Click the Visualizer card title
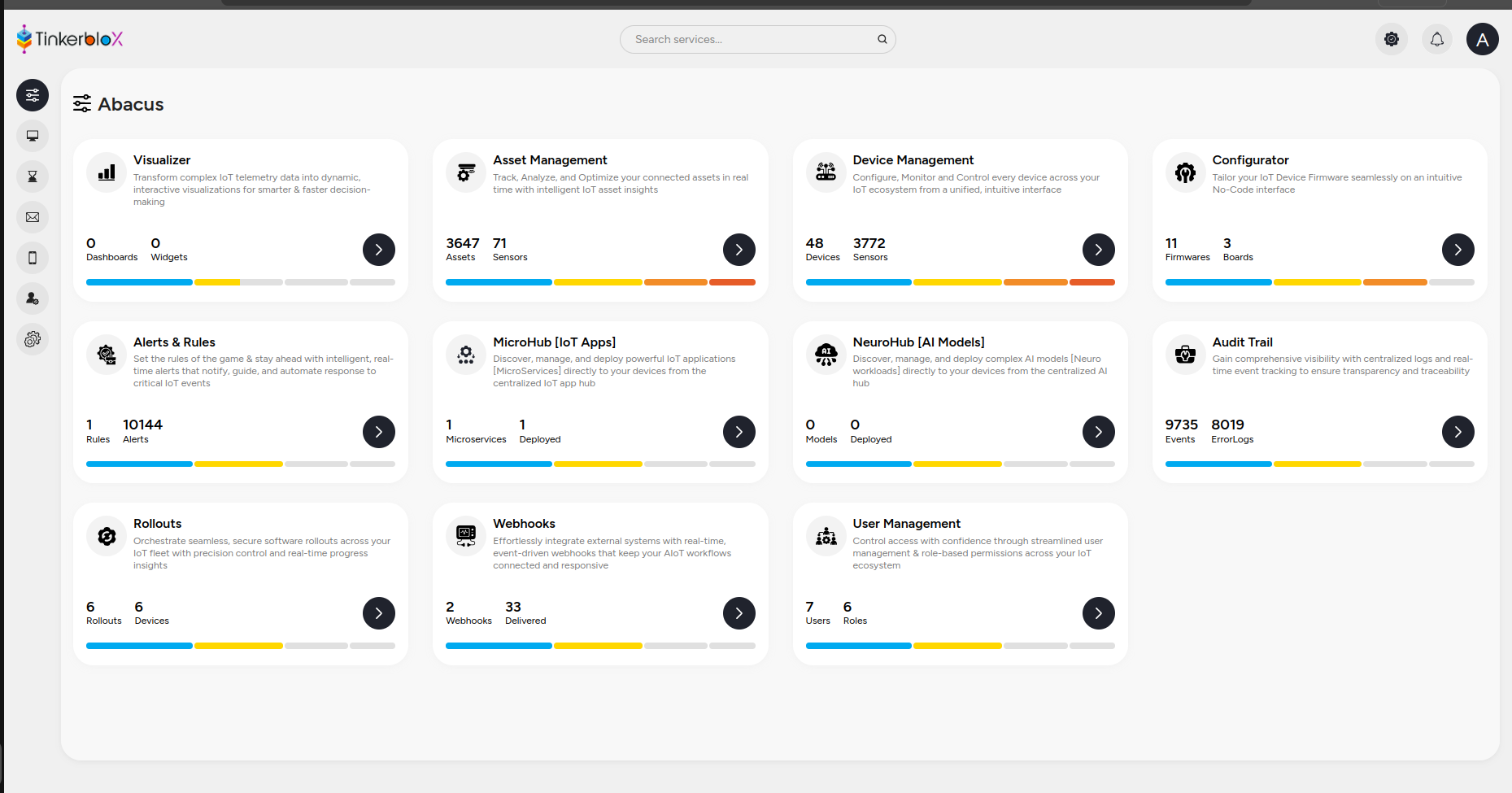 (x=162, y=160)
